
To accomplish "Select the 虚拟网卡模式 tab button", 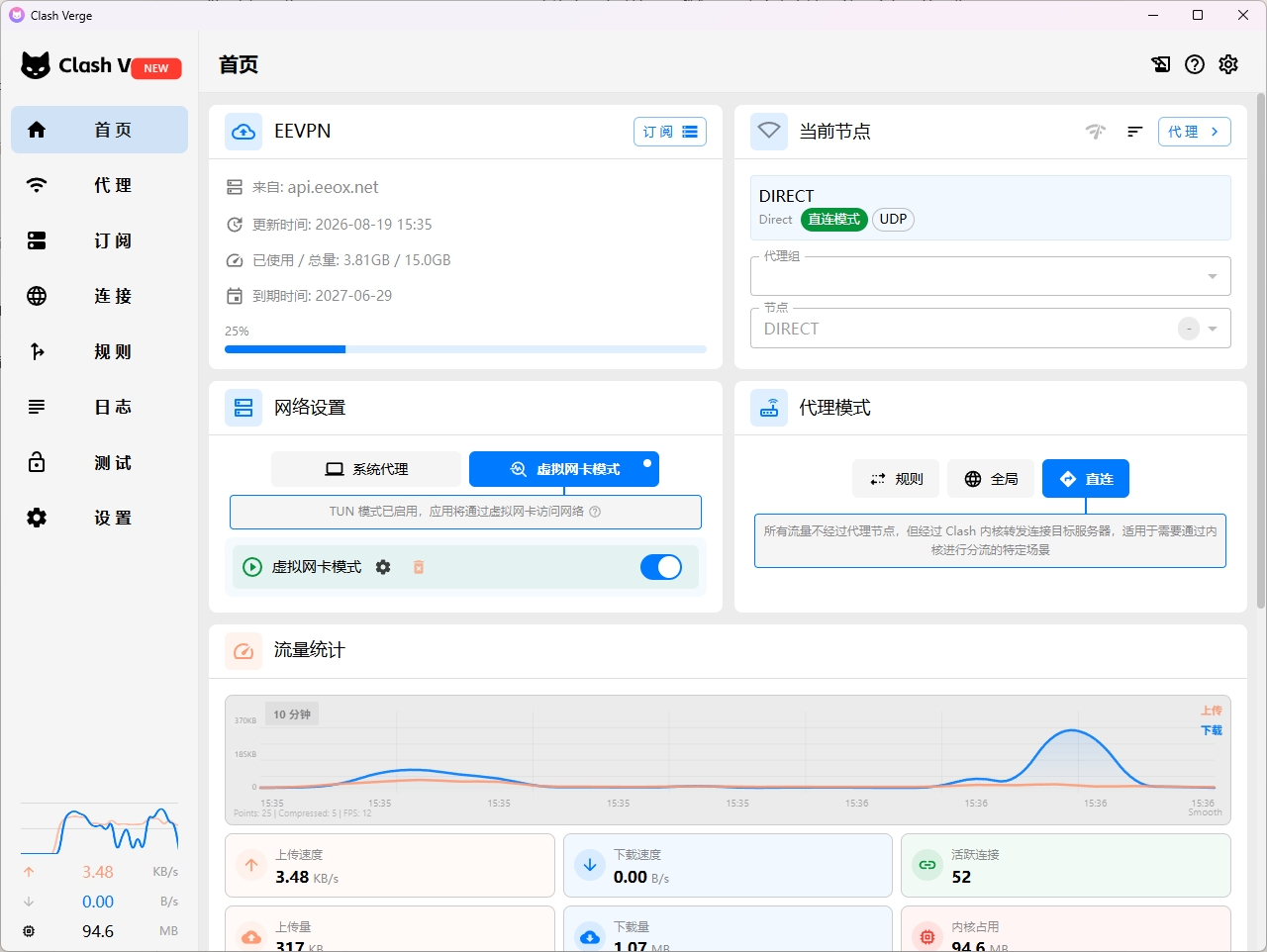I will click(x=564, y=469).
